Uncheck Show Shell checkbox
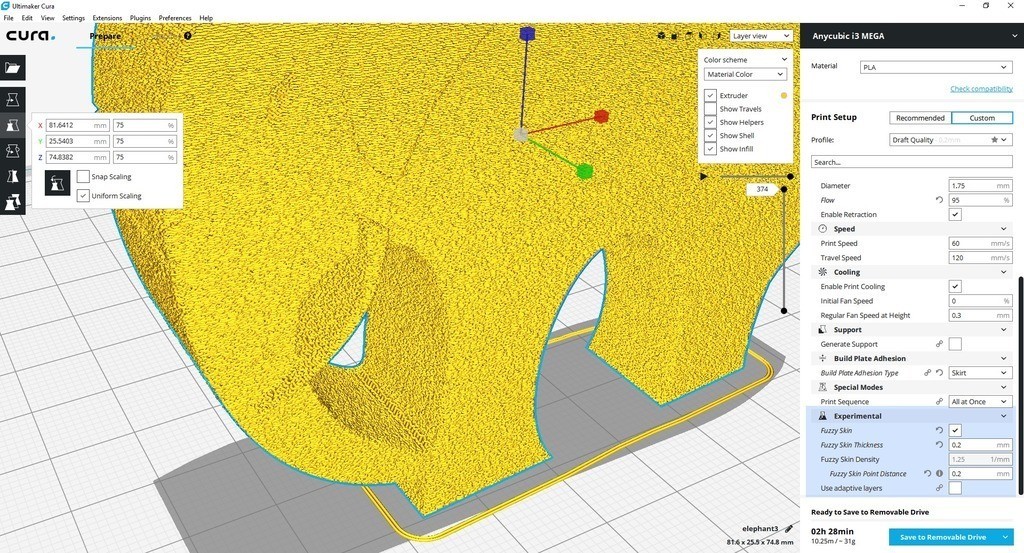 (x=710, y=136)
